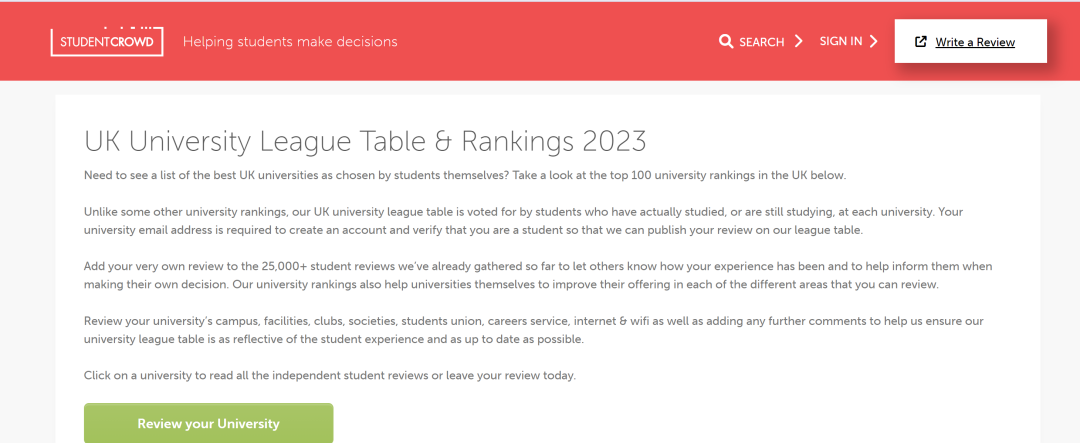1080x443 pixels.
Task: Click the StudentCrowd logo
Action: click(x=107, y=41)
